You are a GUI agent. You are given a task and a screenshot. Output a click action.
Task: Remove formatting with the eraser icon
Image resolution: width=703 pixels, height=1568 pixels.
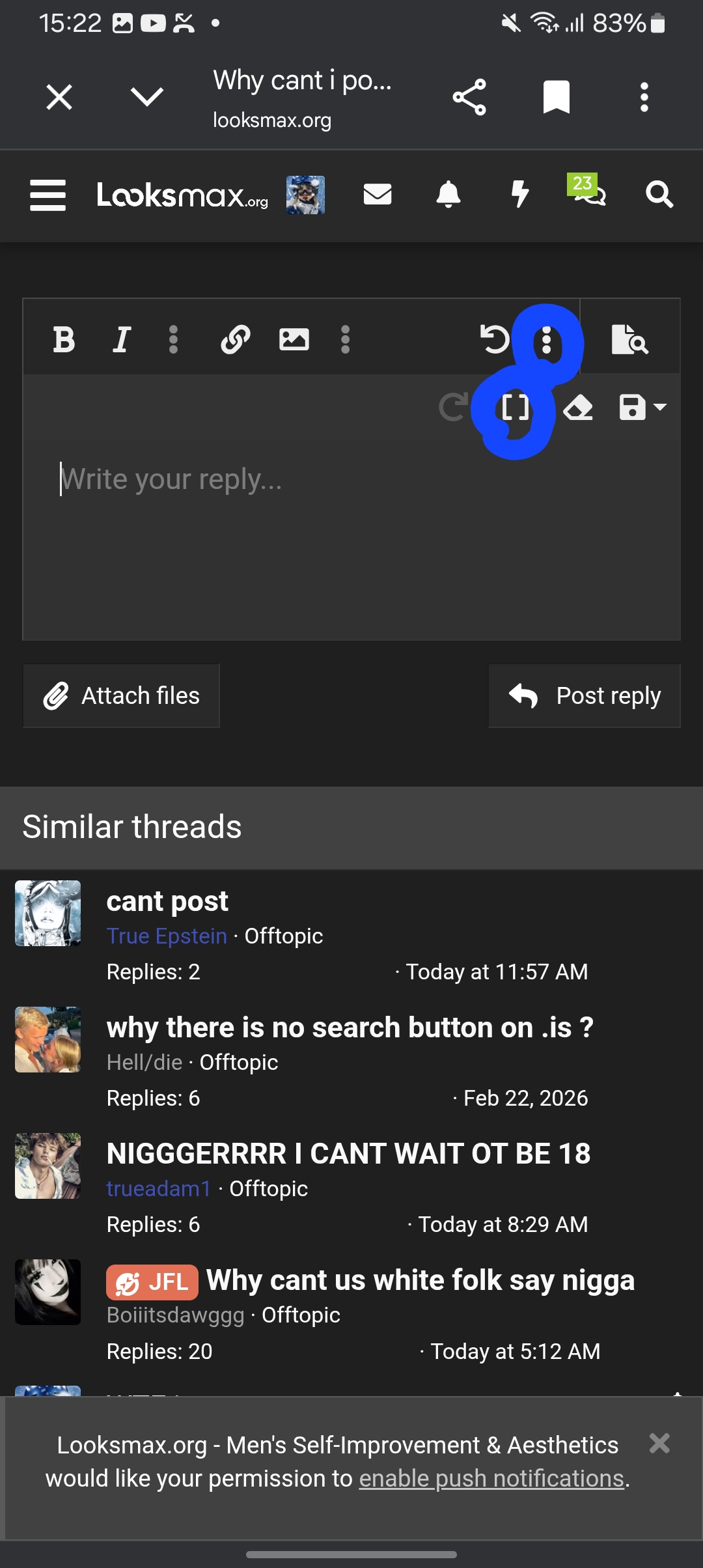(x=579, y=408)
